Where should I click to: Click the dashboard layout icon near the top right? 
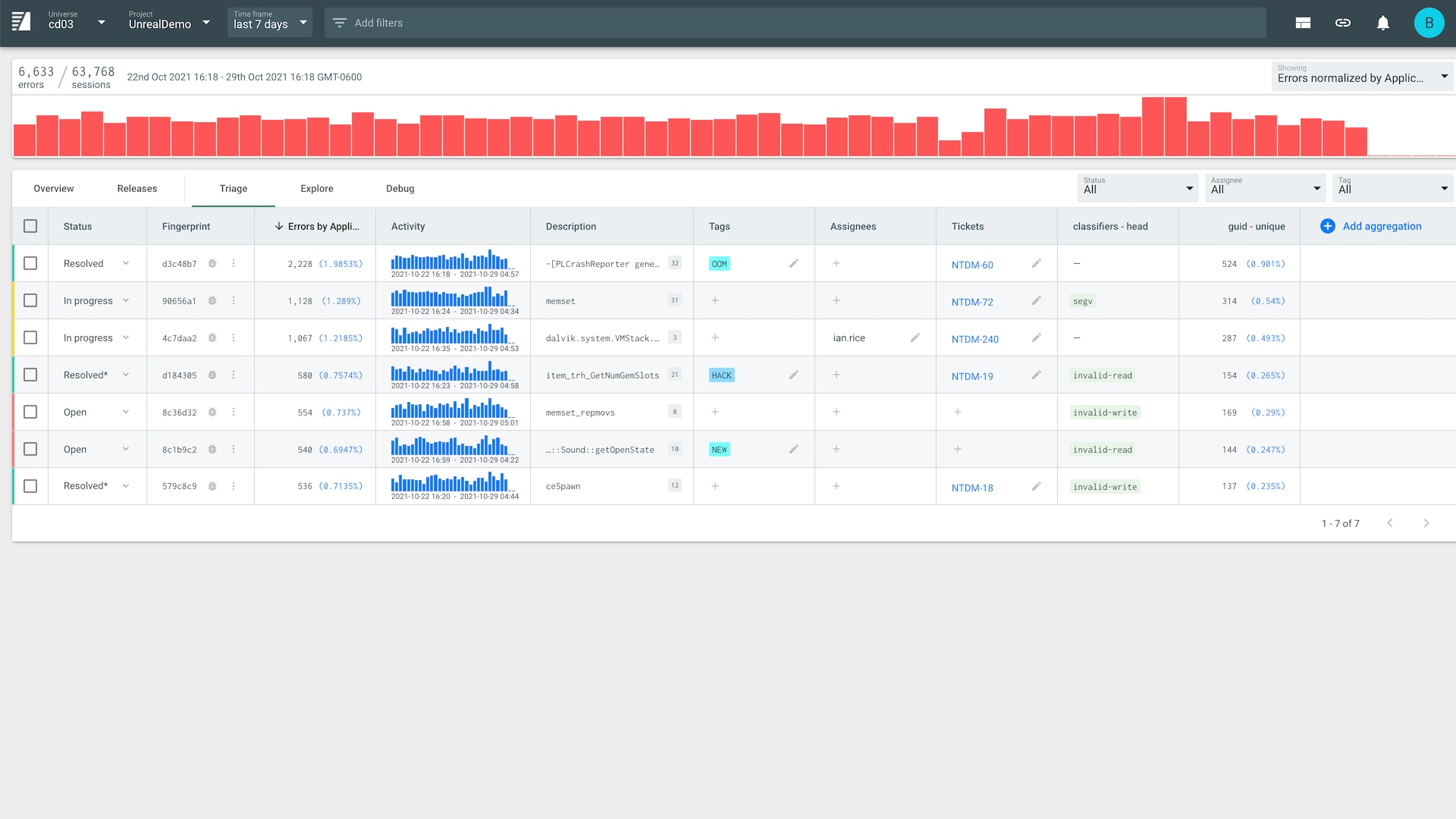tap(1303, 23)
